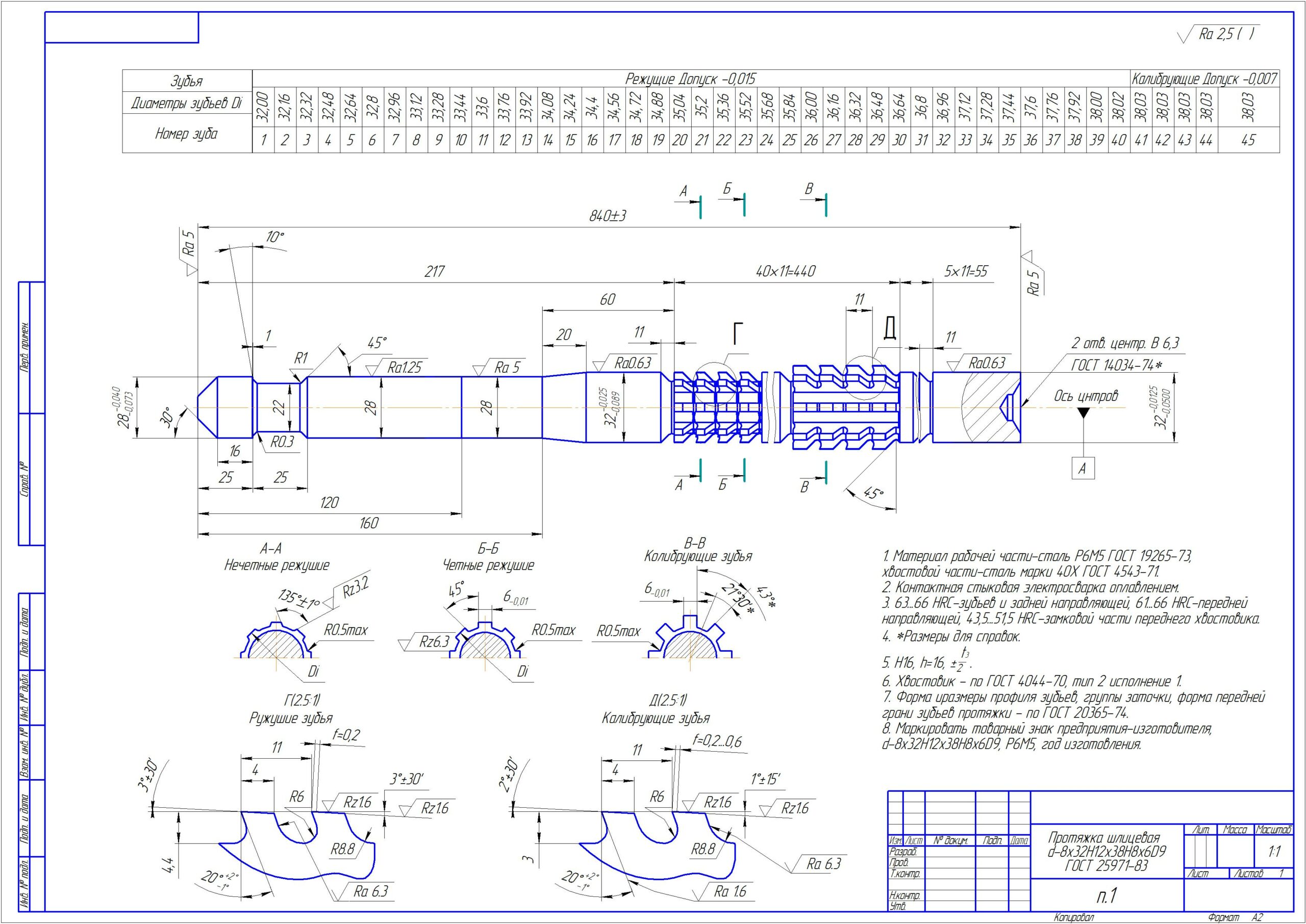Click the Копировал label
Image resolution: width=1306 pixels, height=924 pixels.
[1074, 917]
